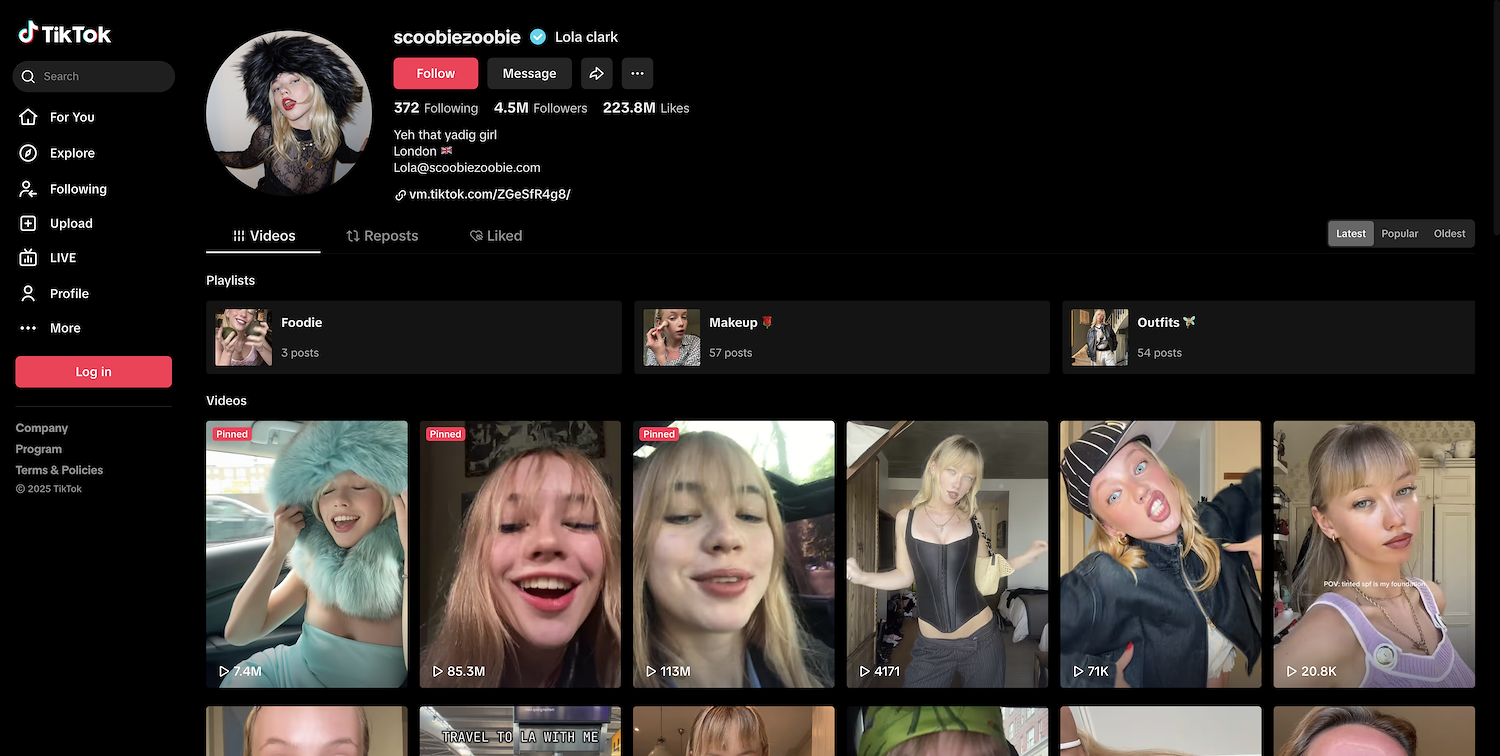The height and width of the screenshot is (756, 1500).
Task: Sort videos by Oldest
Action: 1449,233
